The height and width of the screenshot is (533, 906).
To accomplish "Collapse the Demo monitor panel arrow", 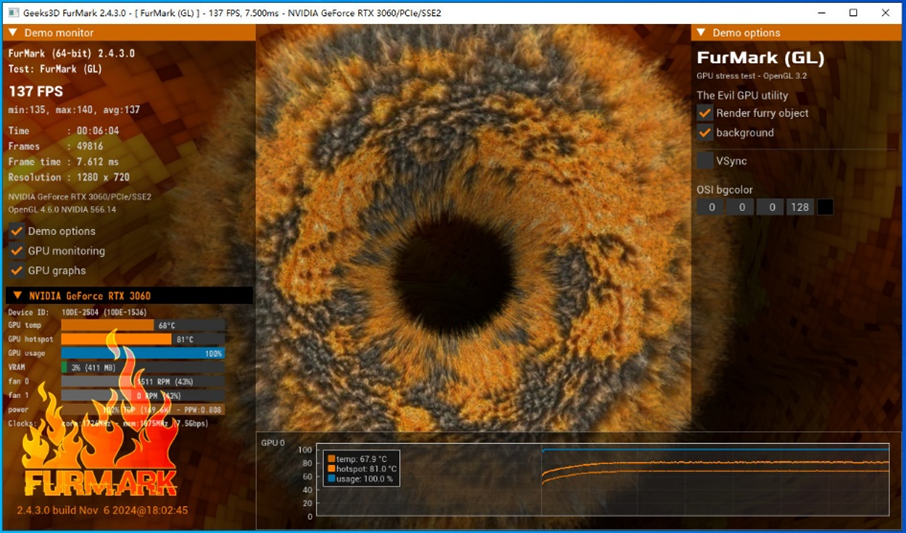I will point(13,33).
